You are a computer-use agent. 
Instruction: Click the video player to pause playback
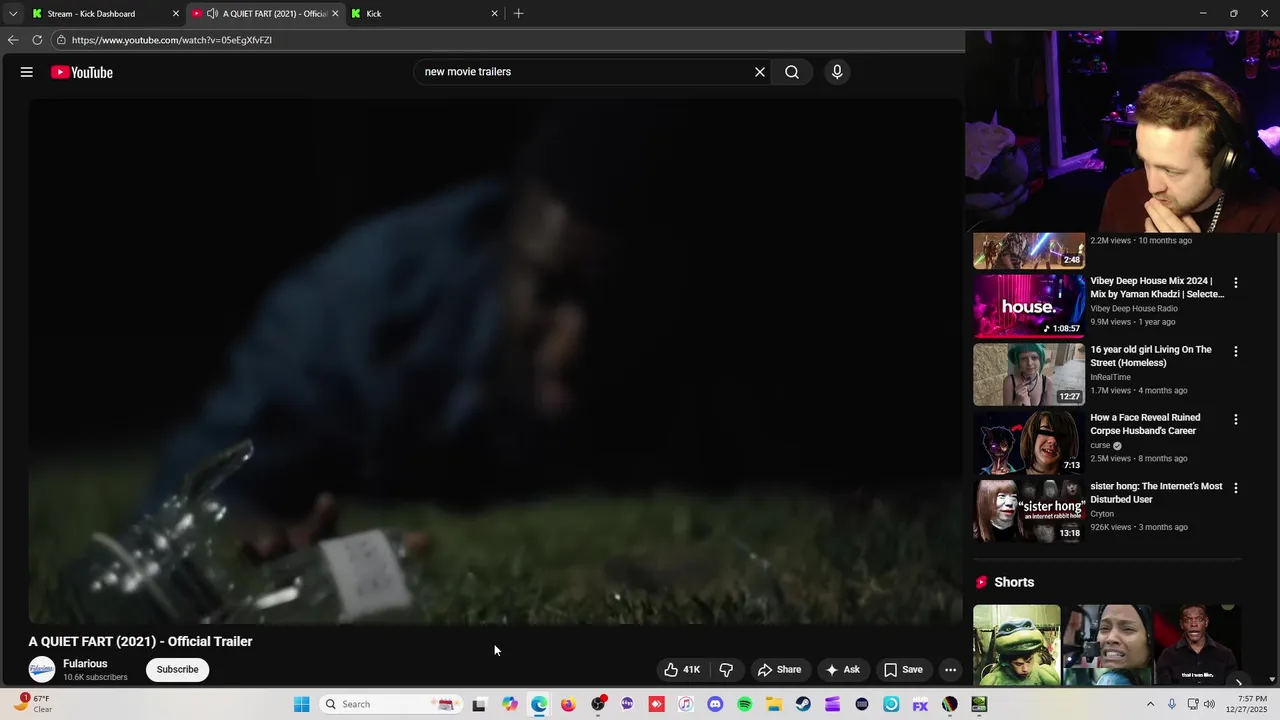pyautogui.click(x=495, y=362)
